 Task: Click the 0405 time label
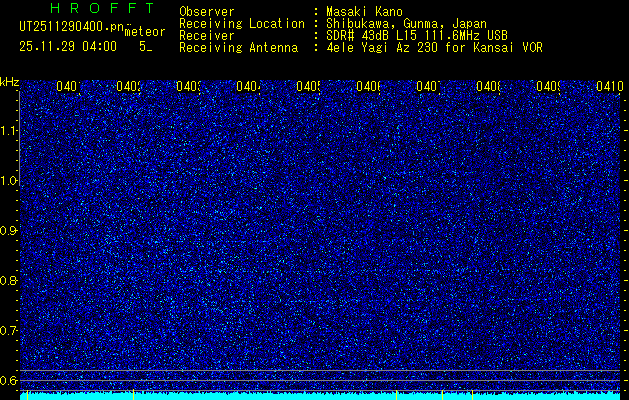[x=309, y=86]
